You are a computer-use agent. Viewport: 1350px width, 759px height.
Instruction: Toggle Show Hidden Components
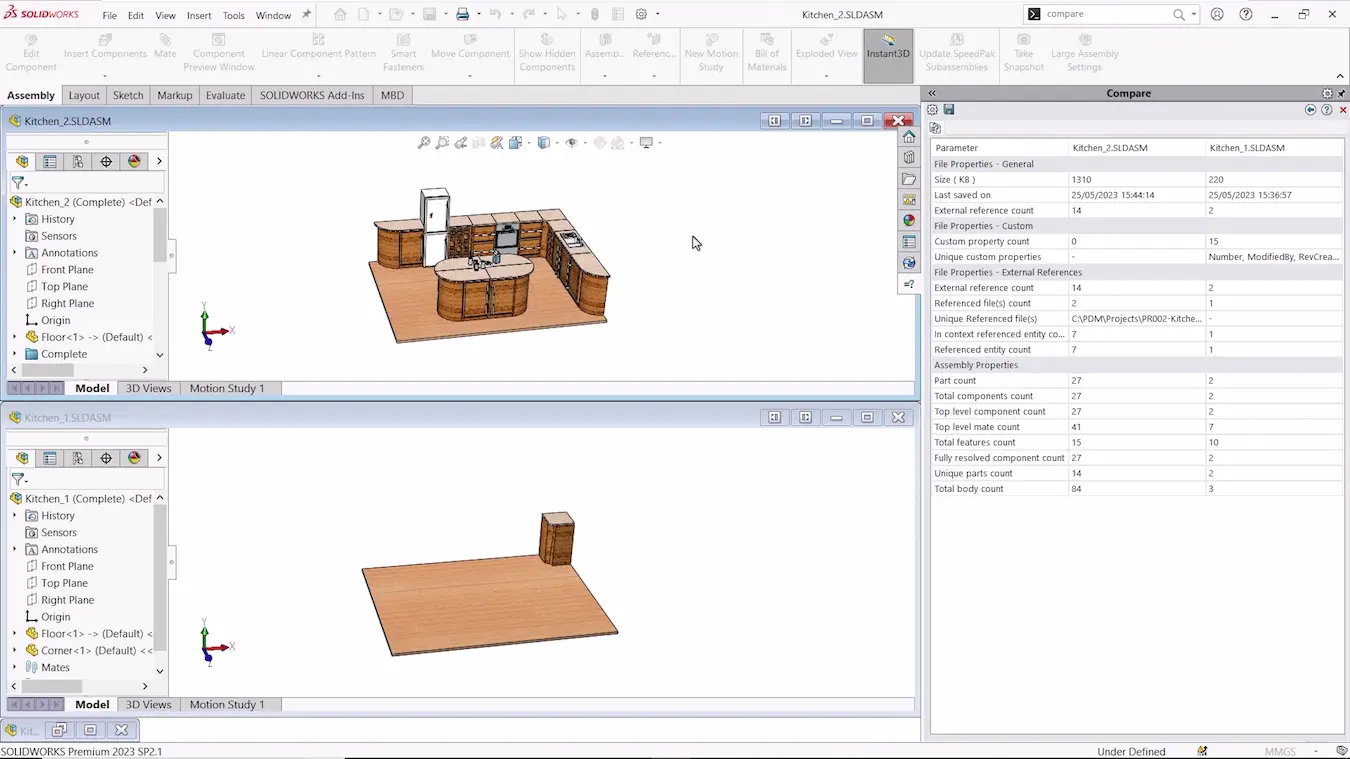(547, 50)
